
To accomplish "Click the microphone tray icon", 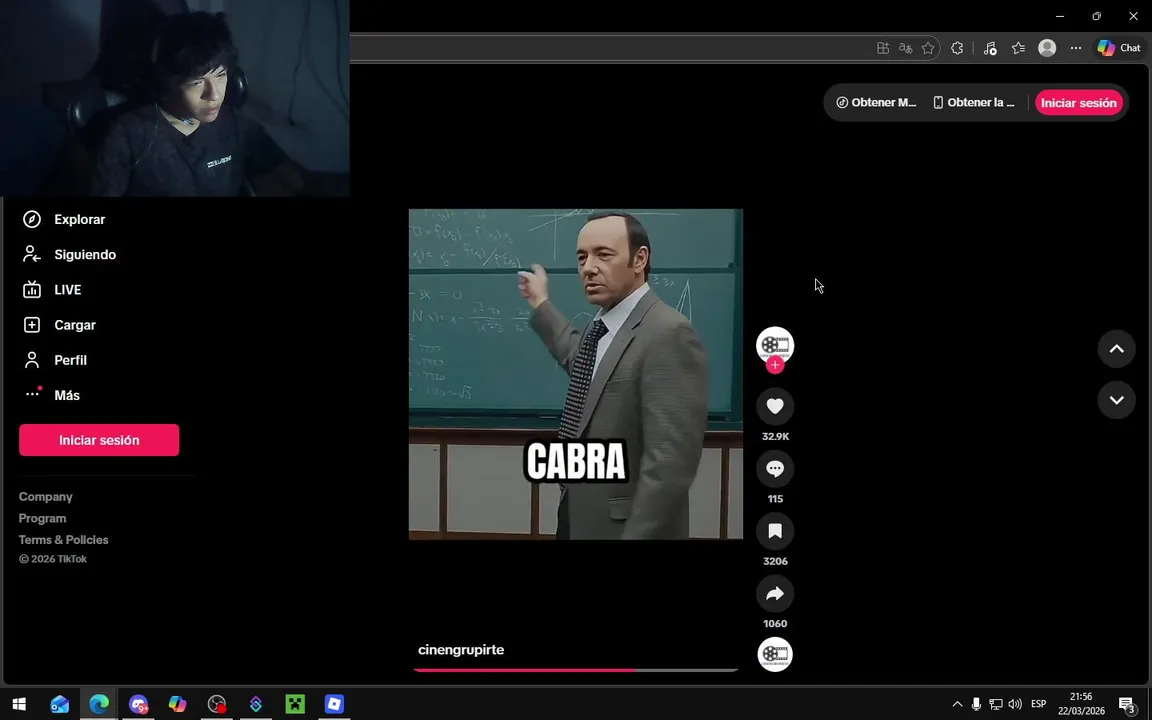I will point(976,704).
